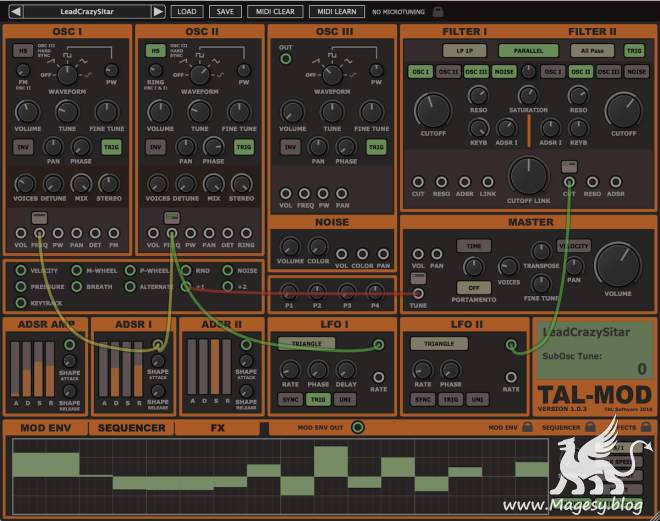
Task: Toggle the TRIG button in OSC II
Action: coord(244,147)
